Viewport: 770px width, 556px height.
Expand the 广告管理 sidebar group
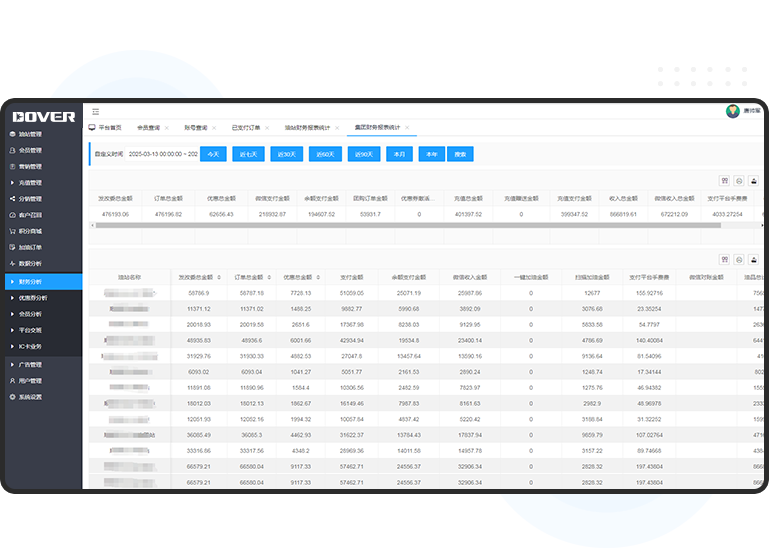31,365
